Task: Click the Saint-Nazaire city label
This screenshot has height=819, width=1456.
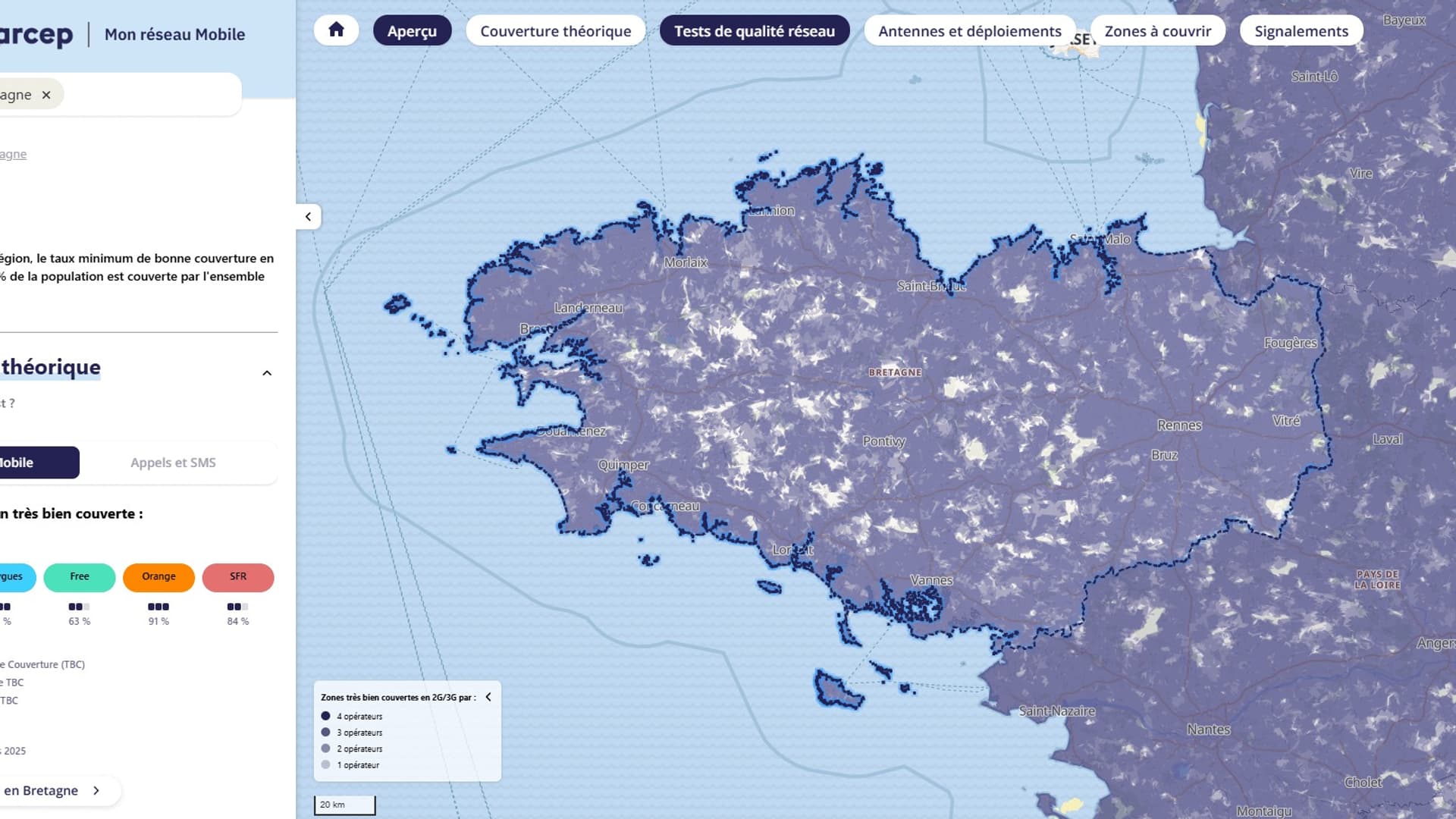Action: point(1056,711)
